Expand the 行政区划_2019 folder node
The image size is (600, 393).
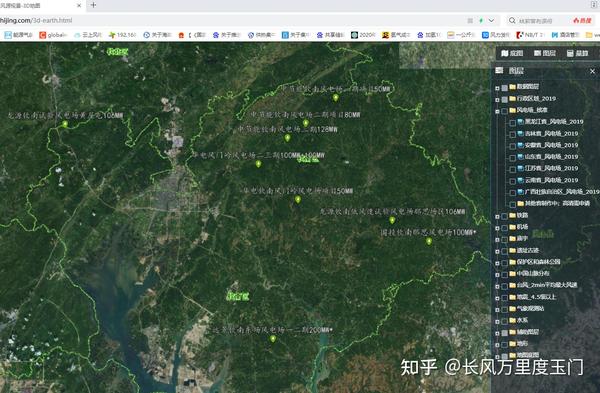coord(497,99)
